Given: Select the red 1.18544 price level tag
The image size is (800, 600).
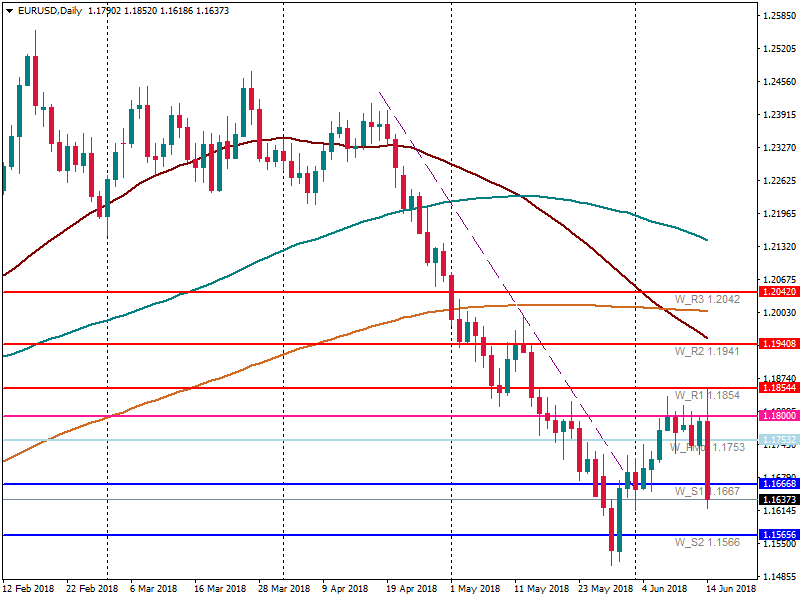Looking at the screenshot, I should (x=777, y=387).
